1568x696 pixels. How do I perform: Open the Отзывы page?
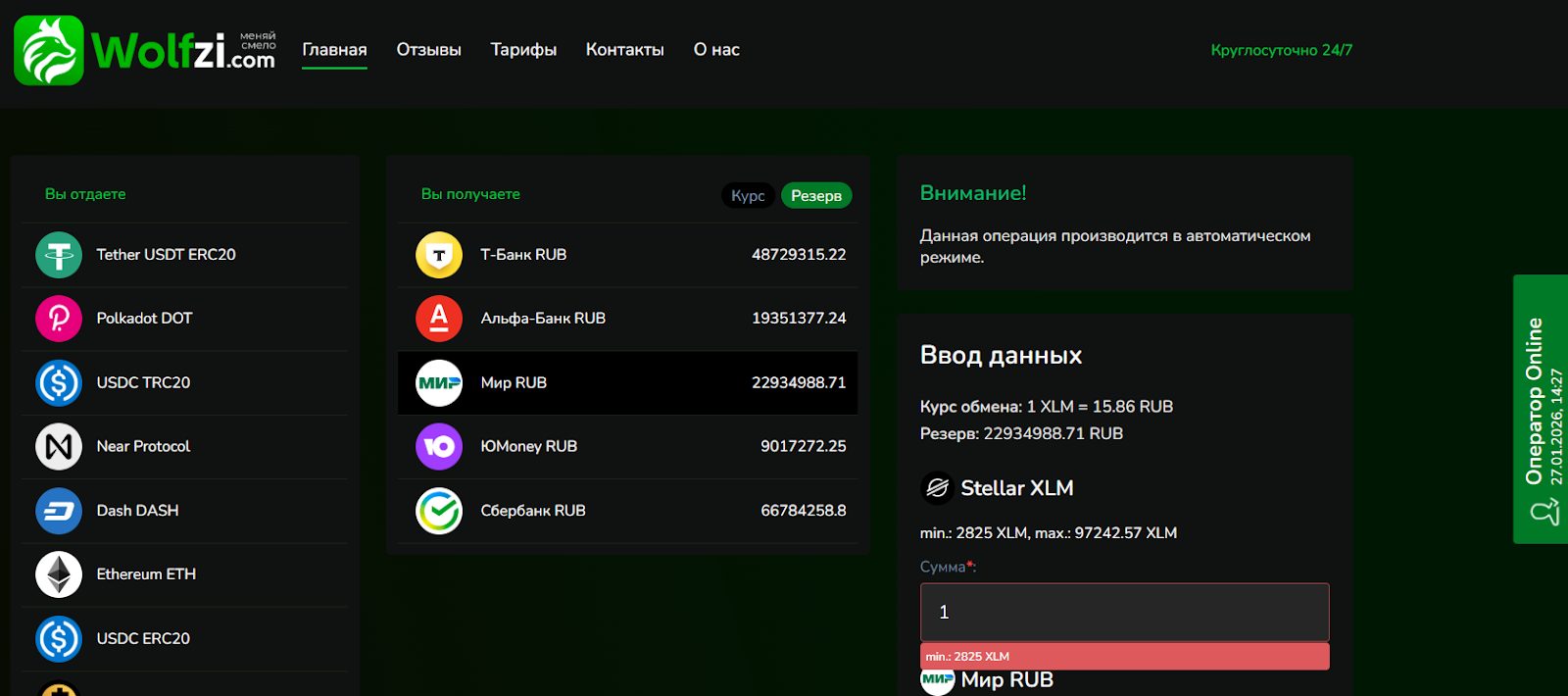click(428, 50)
